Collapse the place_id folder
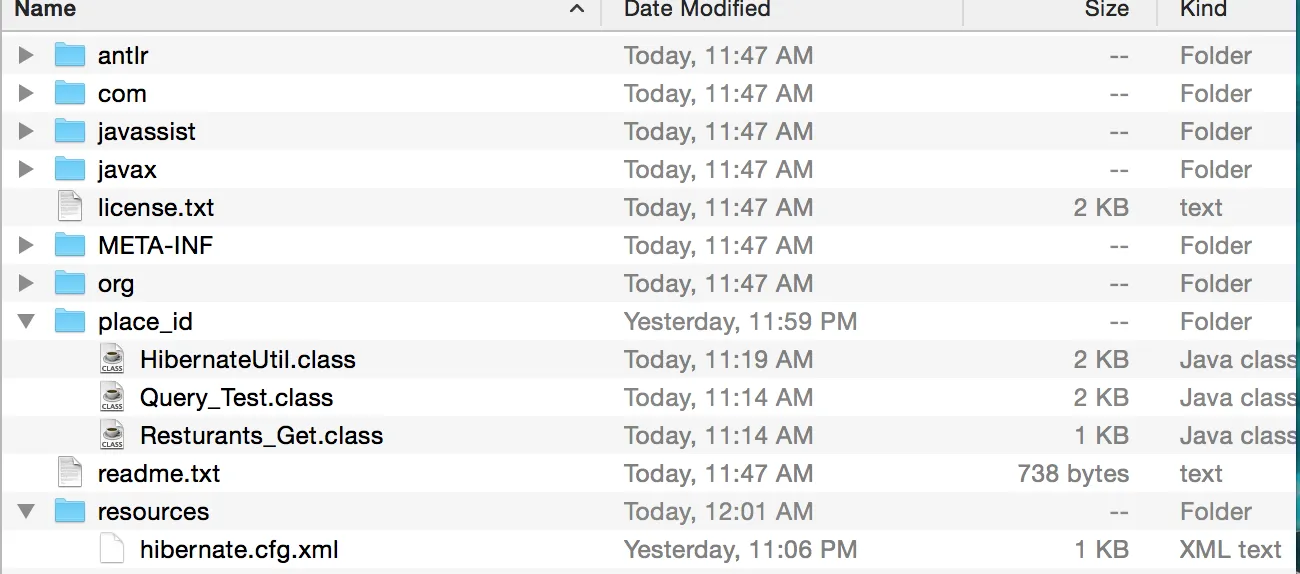1300x574 pixels. pos(26,321)
